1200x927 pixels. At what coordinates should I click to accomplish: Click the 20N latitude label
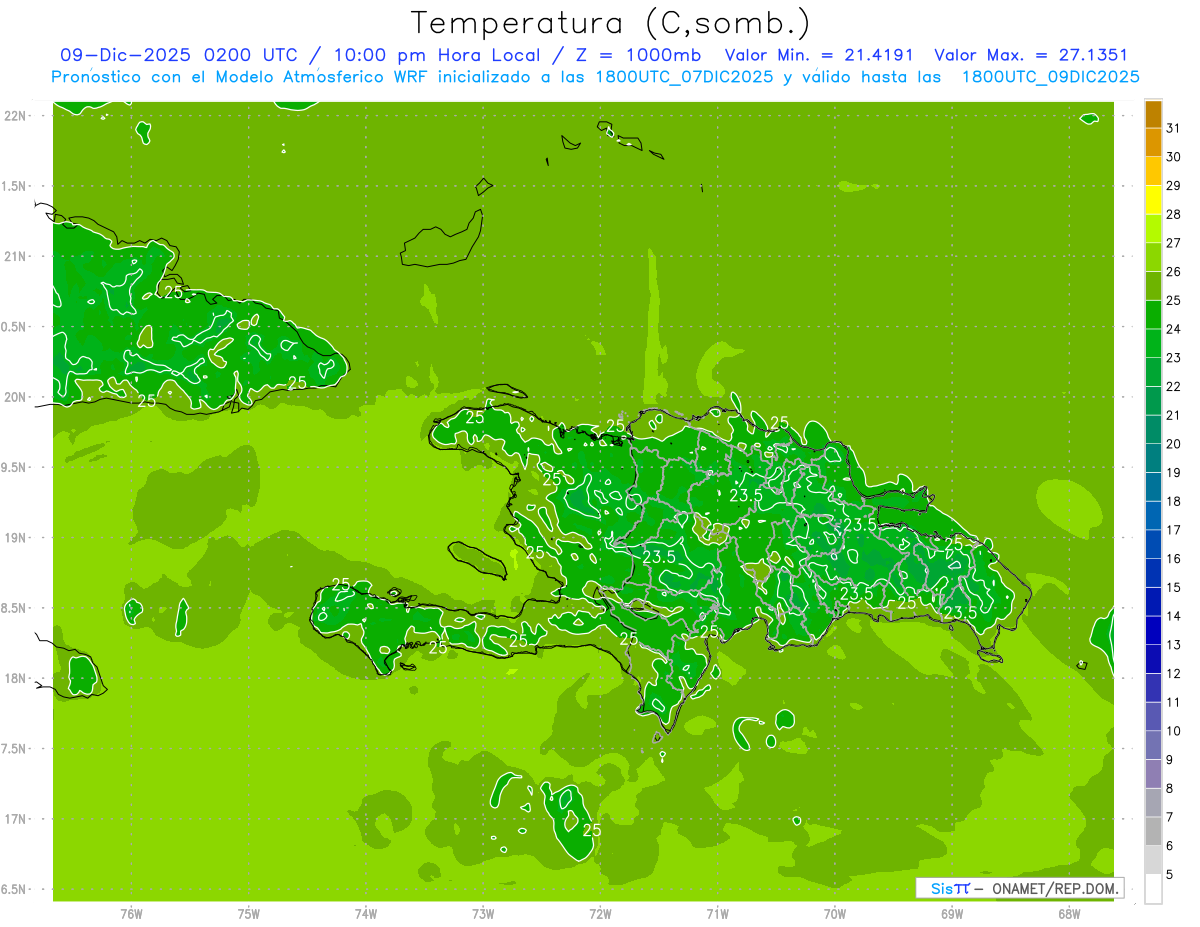pos(15,397)
